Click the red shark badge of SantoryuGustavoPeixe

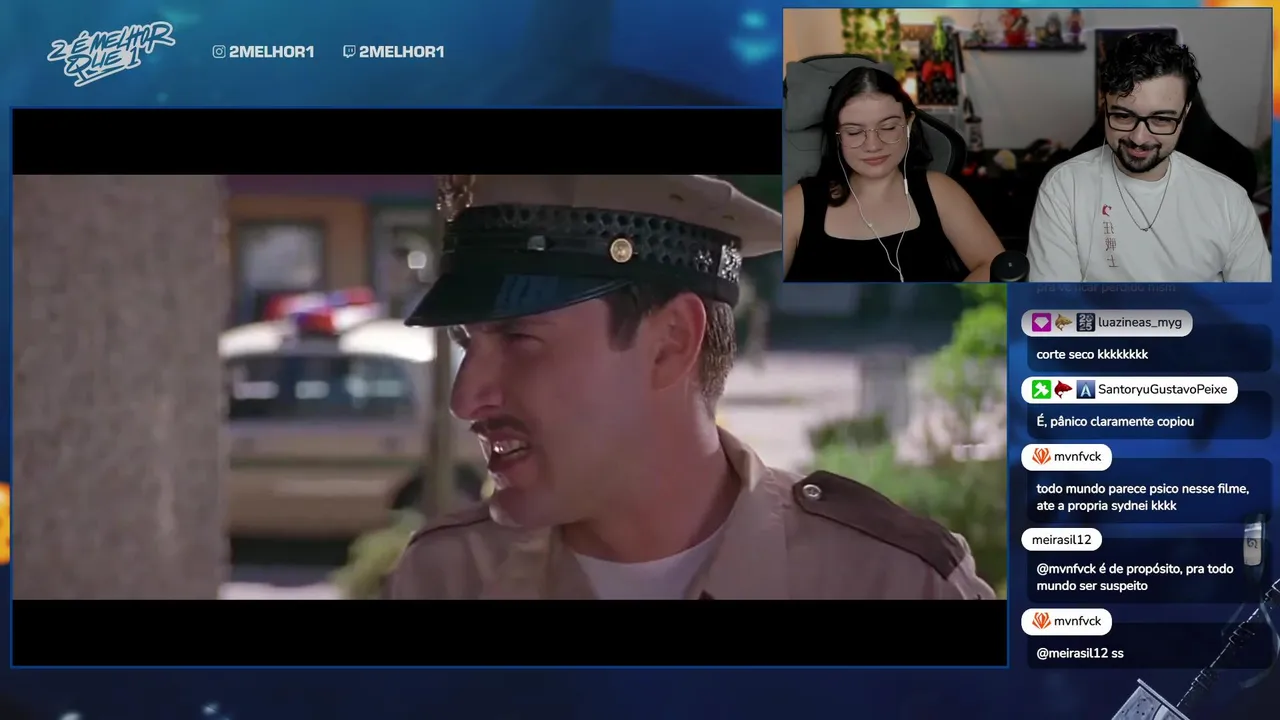[x=1063, y=390]
